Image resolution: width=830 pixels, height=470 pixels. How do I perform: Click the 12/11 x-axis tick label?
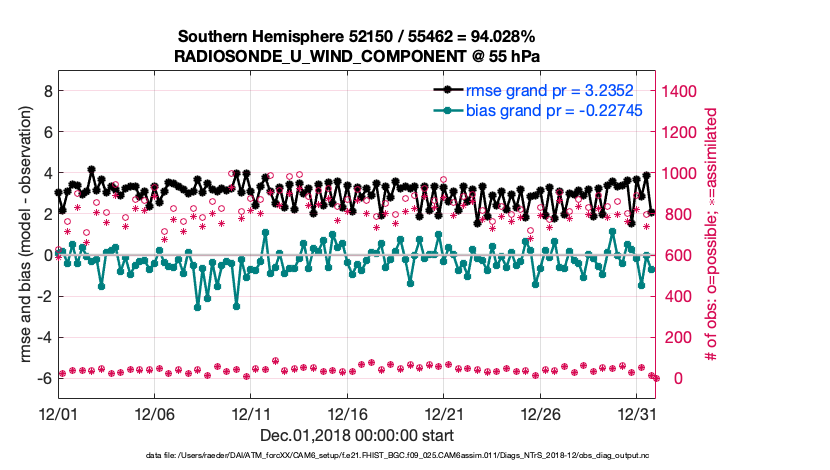pyautogui.click(x=252, y=413)
